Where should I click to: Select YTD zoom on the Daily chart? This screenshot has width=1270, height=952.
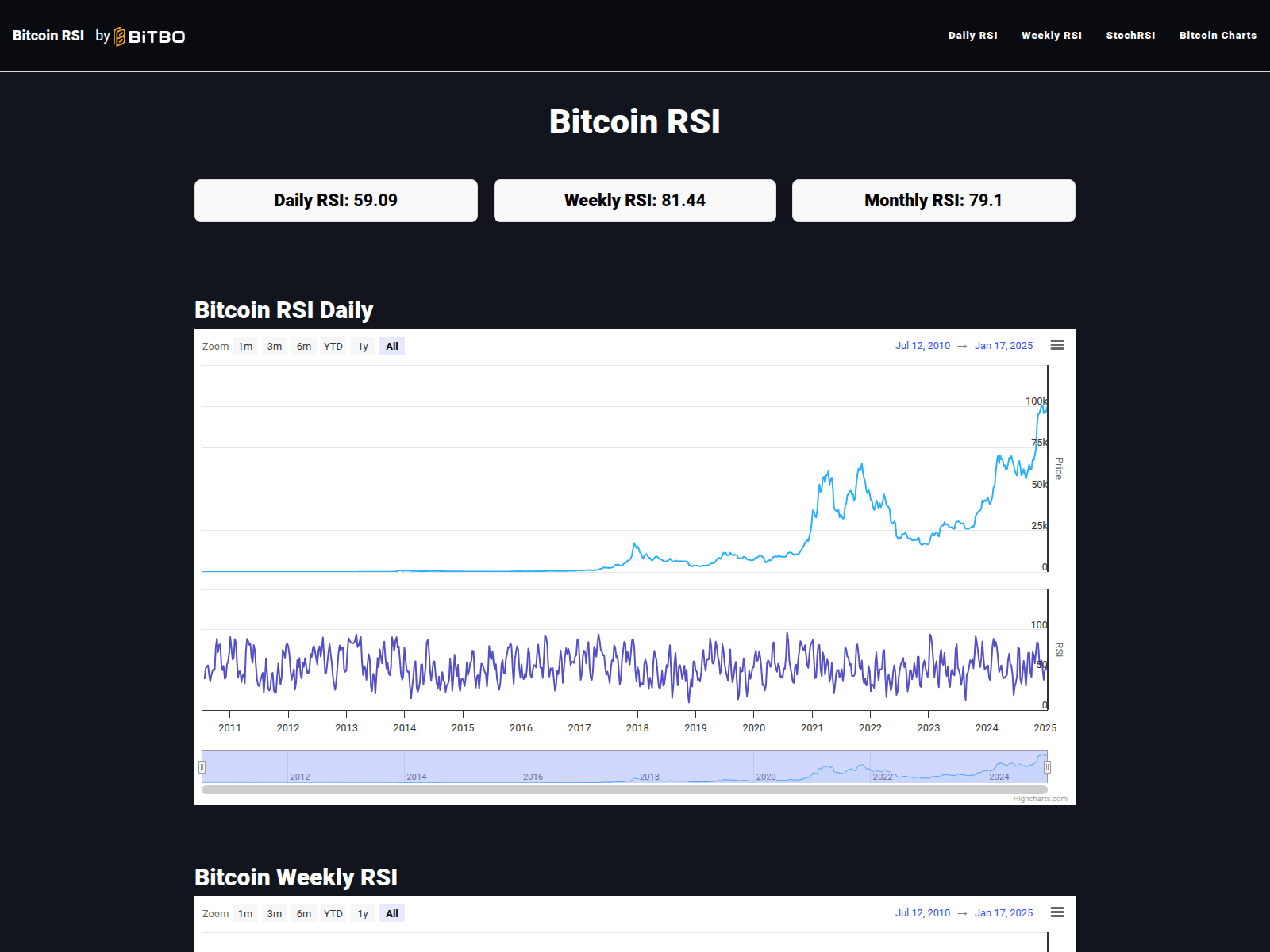pyautogui.click(x=333, y=346)
